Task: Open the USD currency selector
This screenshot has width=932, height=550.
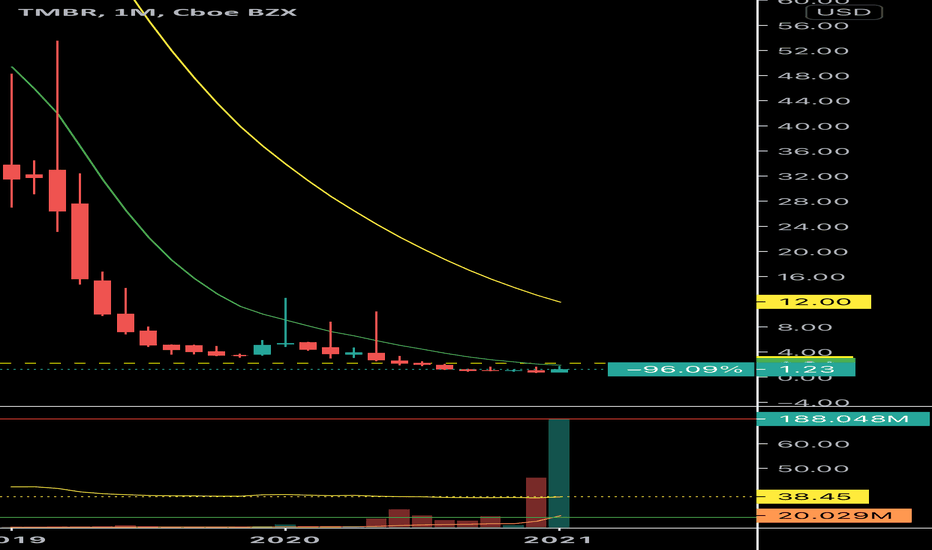Action: pos(843,12)
